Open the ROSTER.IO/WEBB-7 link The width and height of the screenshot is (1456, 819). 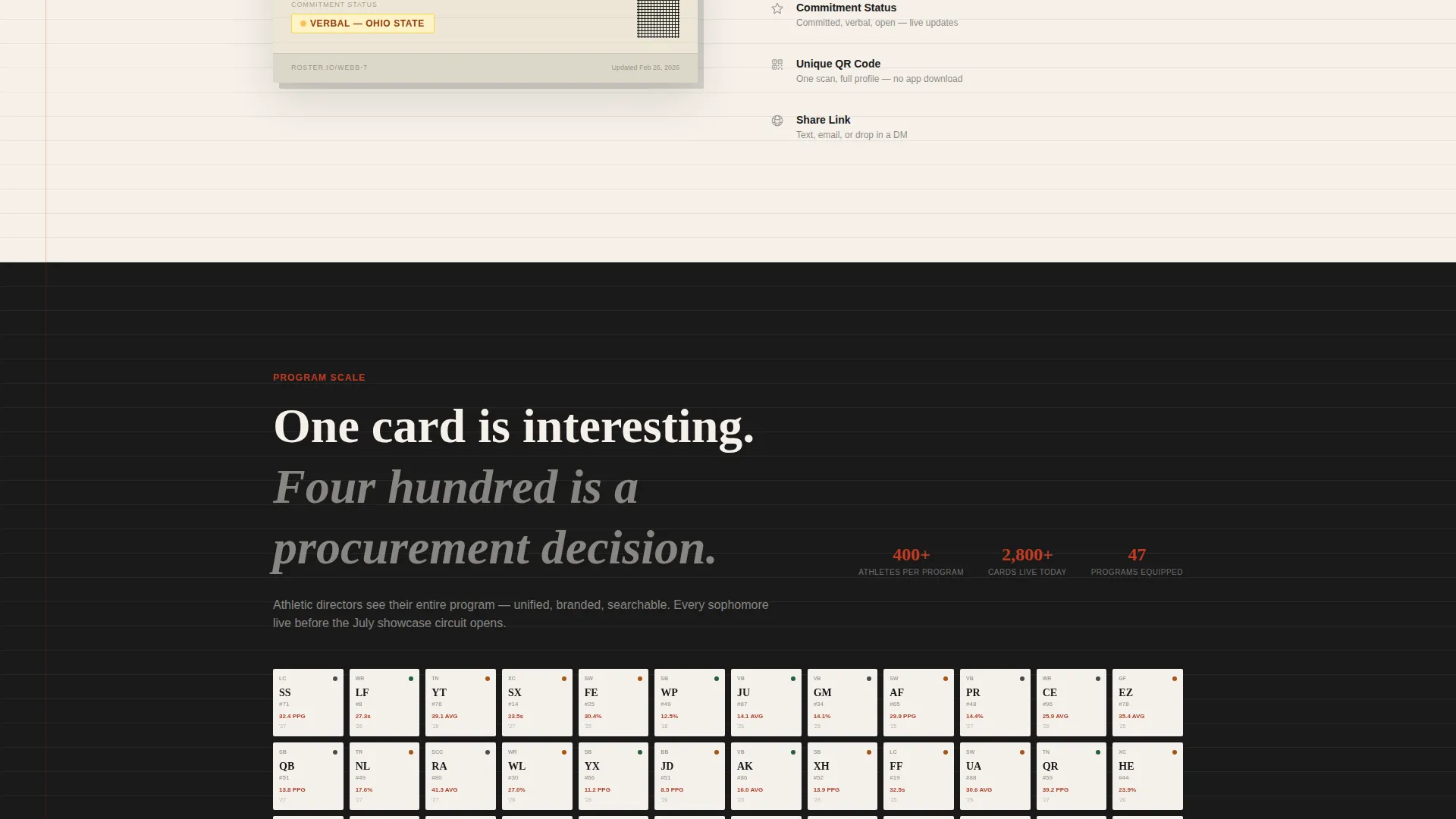[329, 67]
